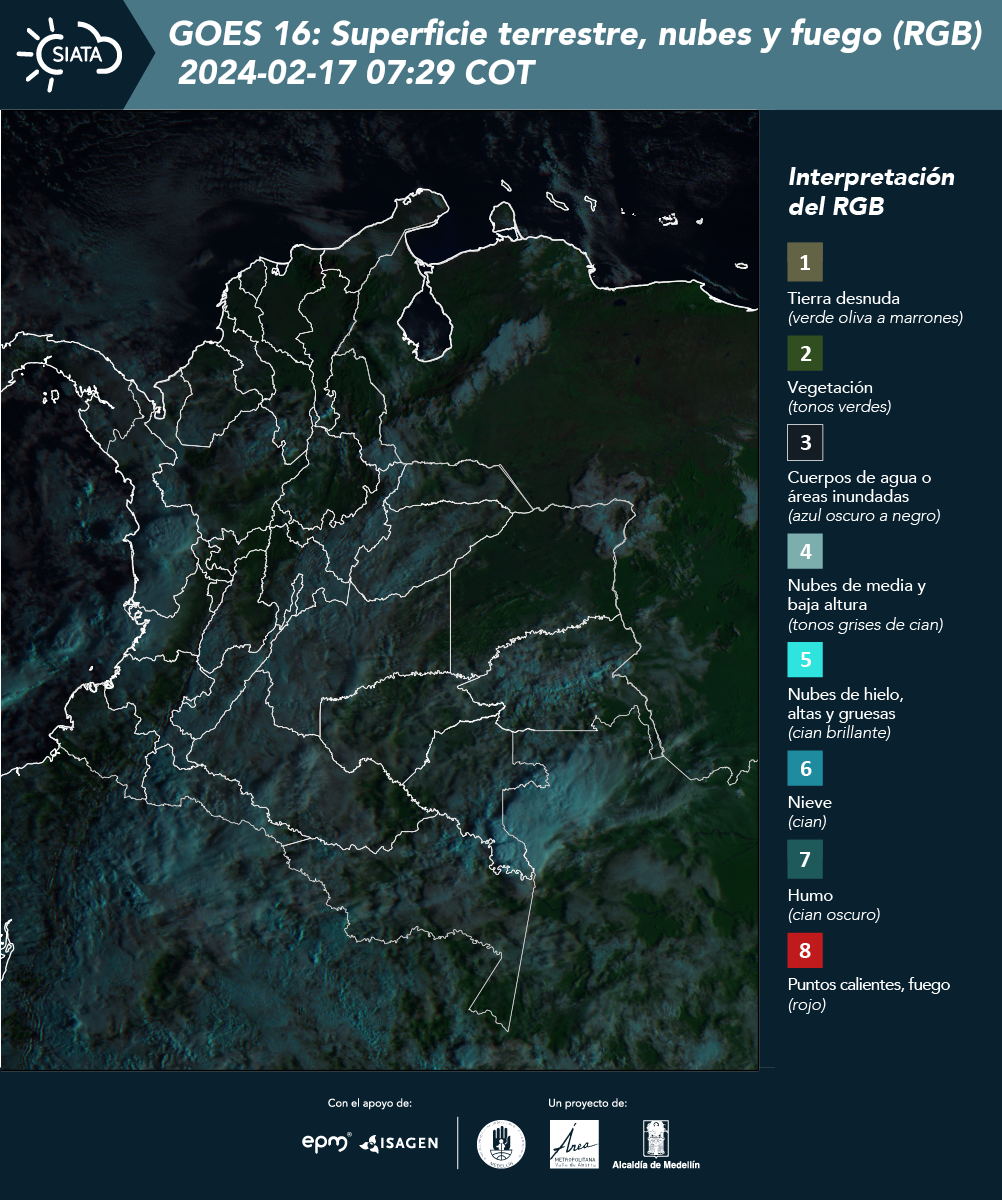The height and width of the screenshot is (1200, 1002).
Task: Click the '(verde oliva a marrones)' description
Action: [875, 318]
